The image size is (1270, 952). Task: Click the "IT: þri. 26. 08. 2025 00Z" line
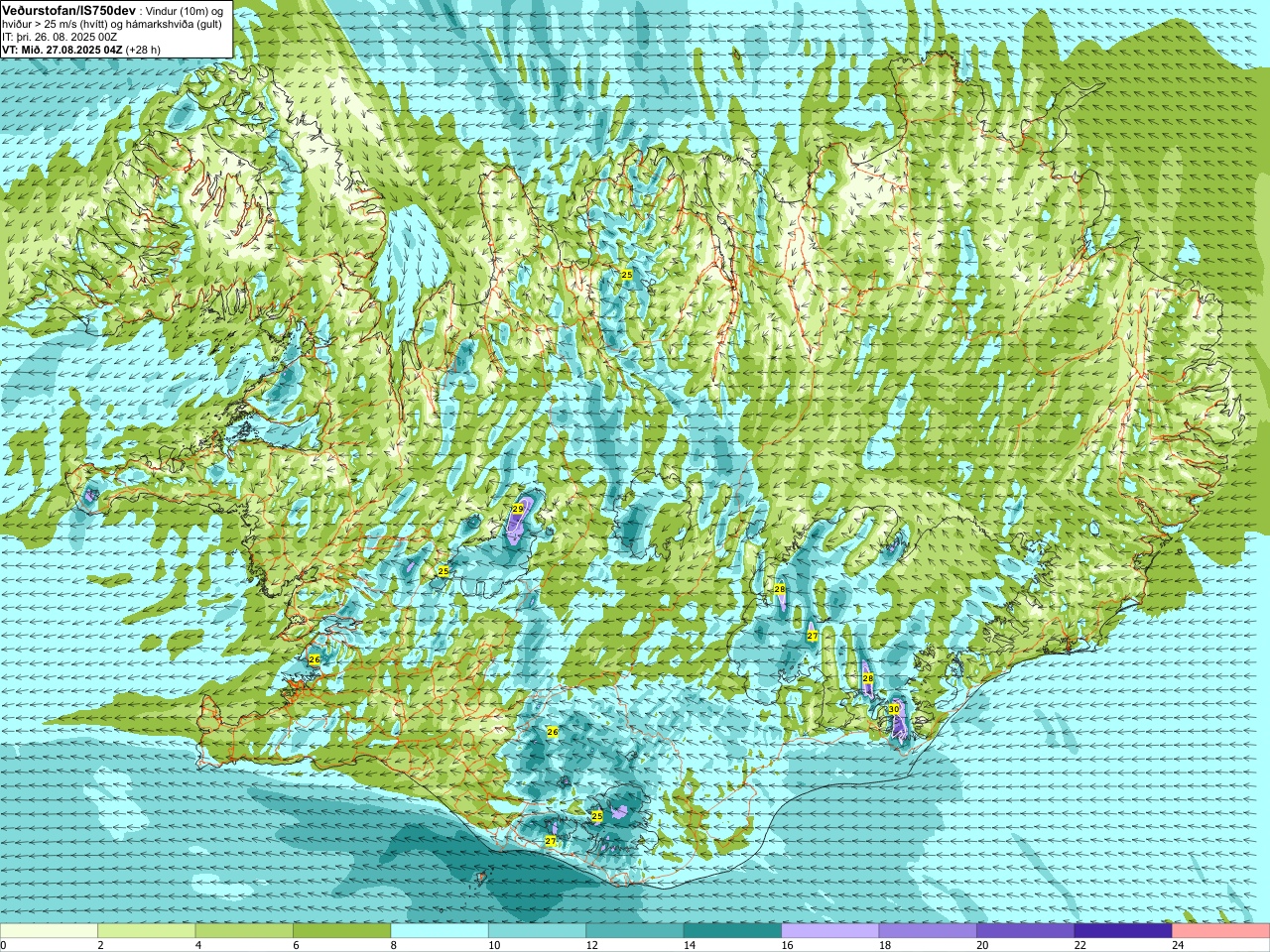[60, 37]
